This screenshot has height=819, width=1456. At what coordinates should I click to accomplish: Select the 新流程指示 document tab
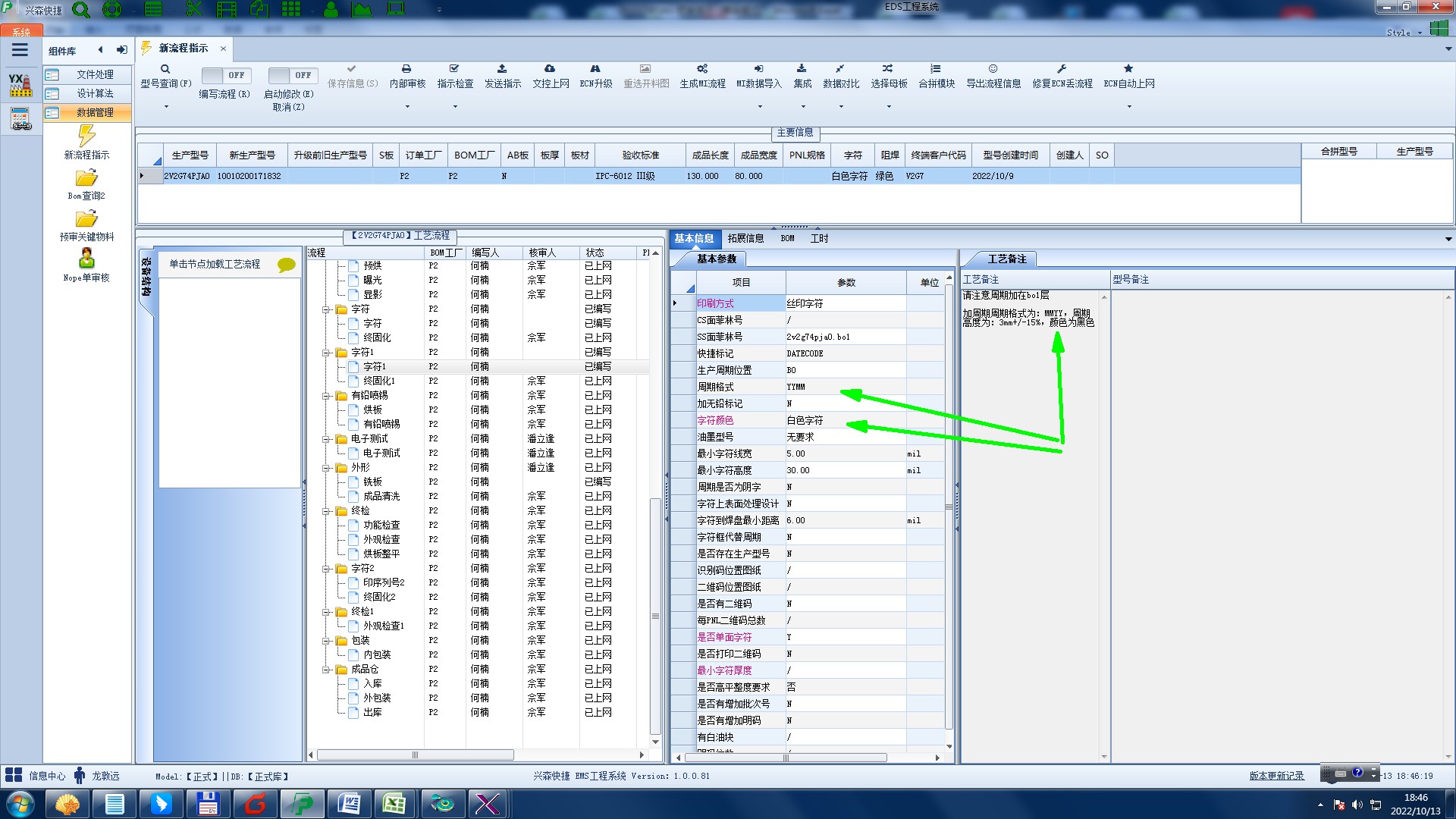(183, 48)
